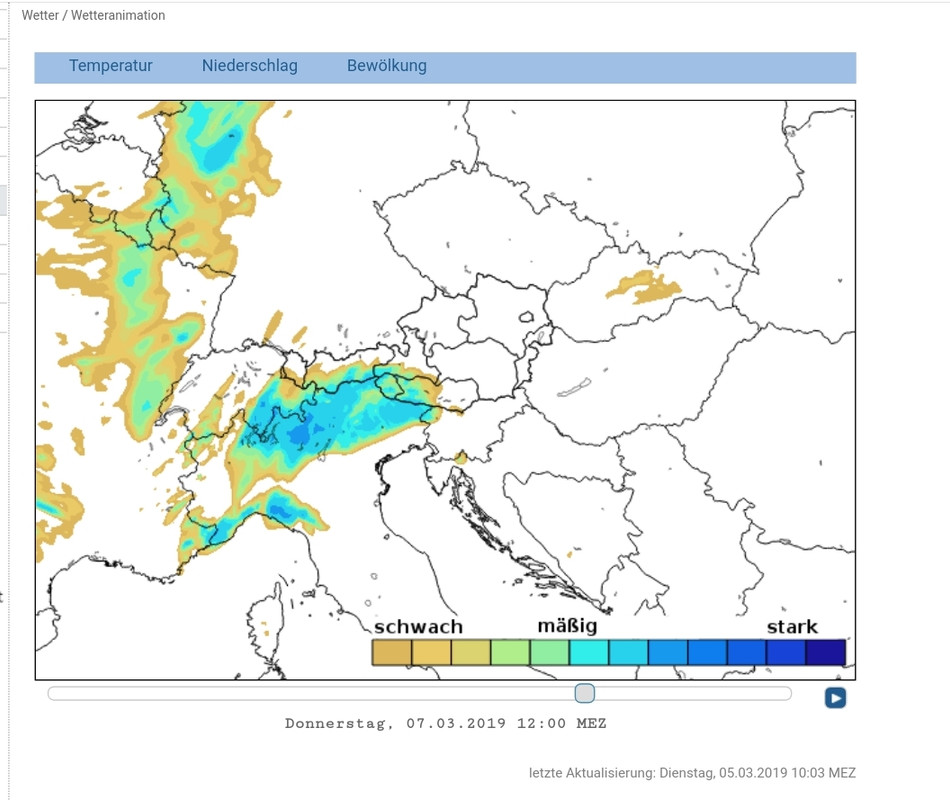Click the Donnerstag 07.03.2019 timestamp
The height and width of the screenshot is (800, 950).
coord(445,723)
